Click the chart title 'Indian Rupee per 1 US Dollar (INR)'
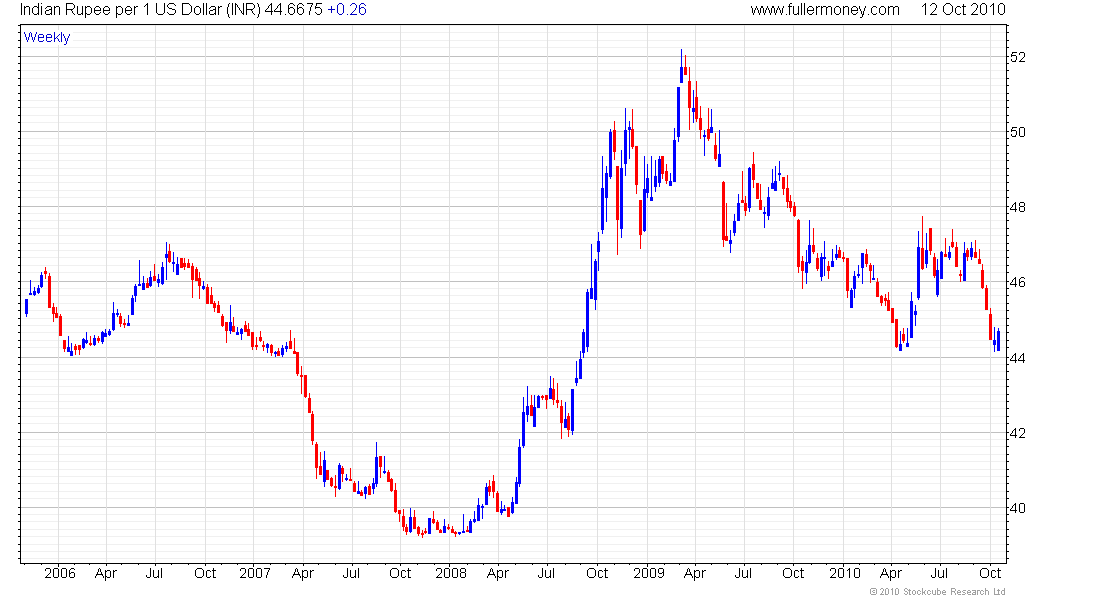 pyautogui.click(x=140, y=10)
